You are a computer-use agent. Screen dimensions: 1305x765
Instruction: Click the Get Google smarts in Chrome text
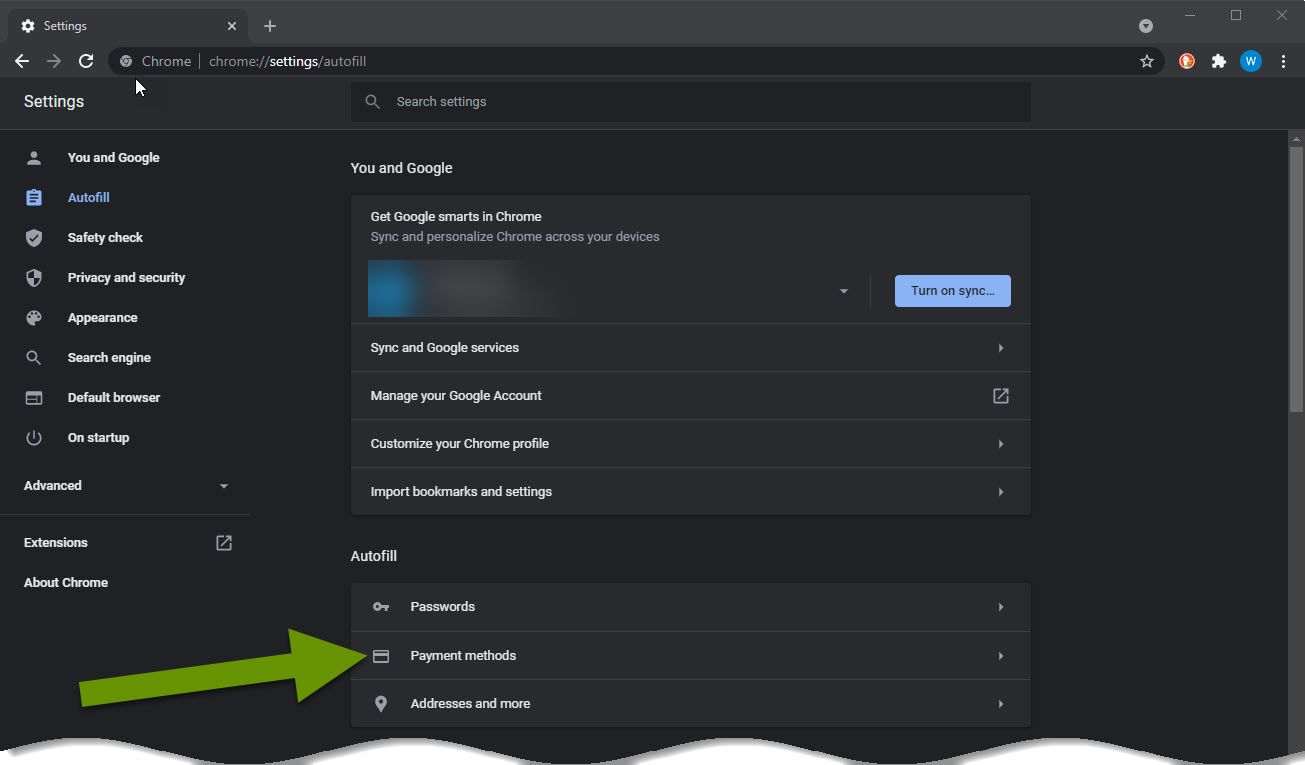(x=456, y=216)
